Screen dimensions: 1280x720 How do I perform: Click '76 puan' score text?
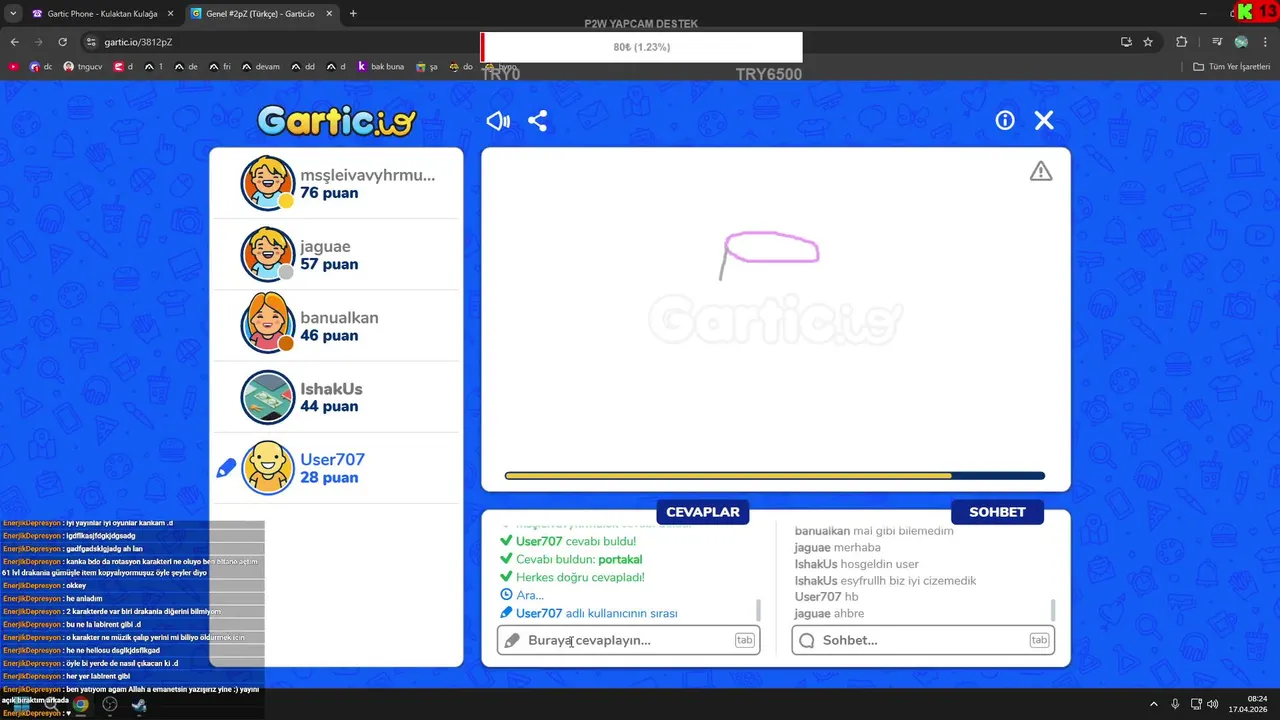[329, 193]
